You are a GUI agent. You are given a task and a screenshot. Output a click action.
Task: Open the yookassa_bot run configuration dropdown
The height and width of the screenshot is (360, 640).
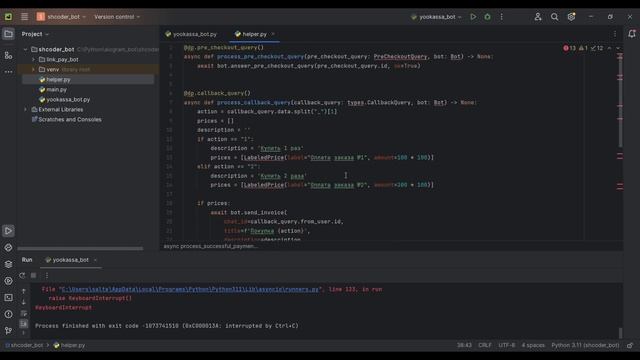436,17
